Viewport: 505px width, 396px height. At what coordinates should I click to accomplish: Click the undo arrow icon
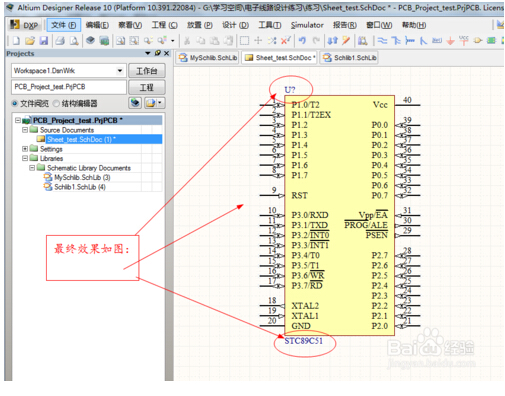coord(302,41)
